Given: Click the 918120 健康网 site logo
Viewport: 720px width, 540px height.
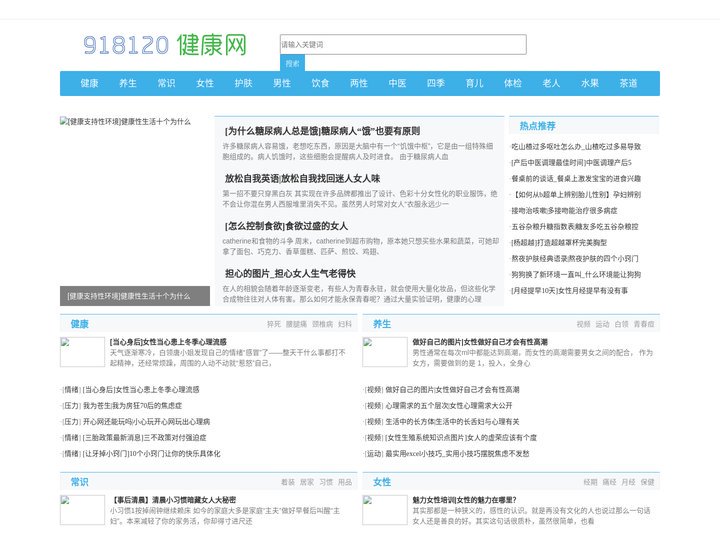Looking at the screenshot, I should (165, 45).
